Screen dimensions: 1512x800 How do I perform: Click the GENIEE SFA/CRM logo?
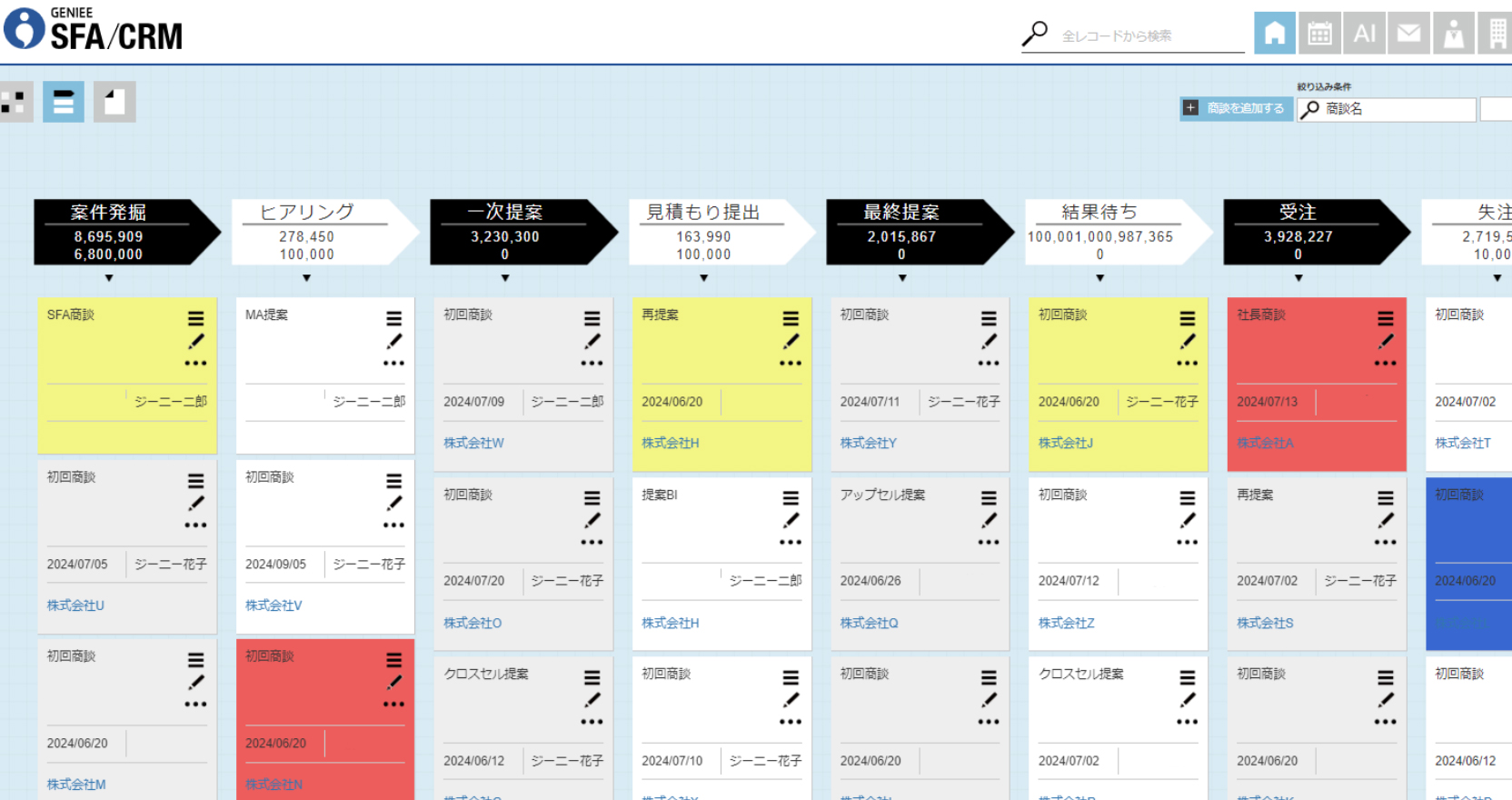pos(94,29)
